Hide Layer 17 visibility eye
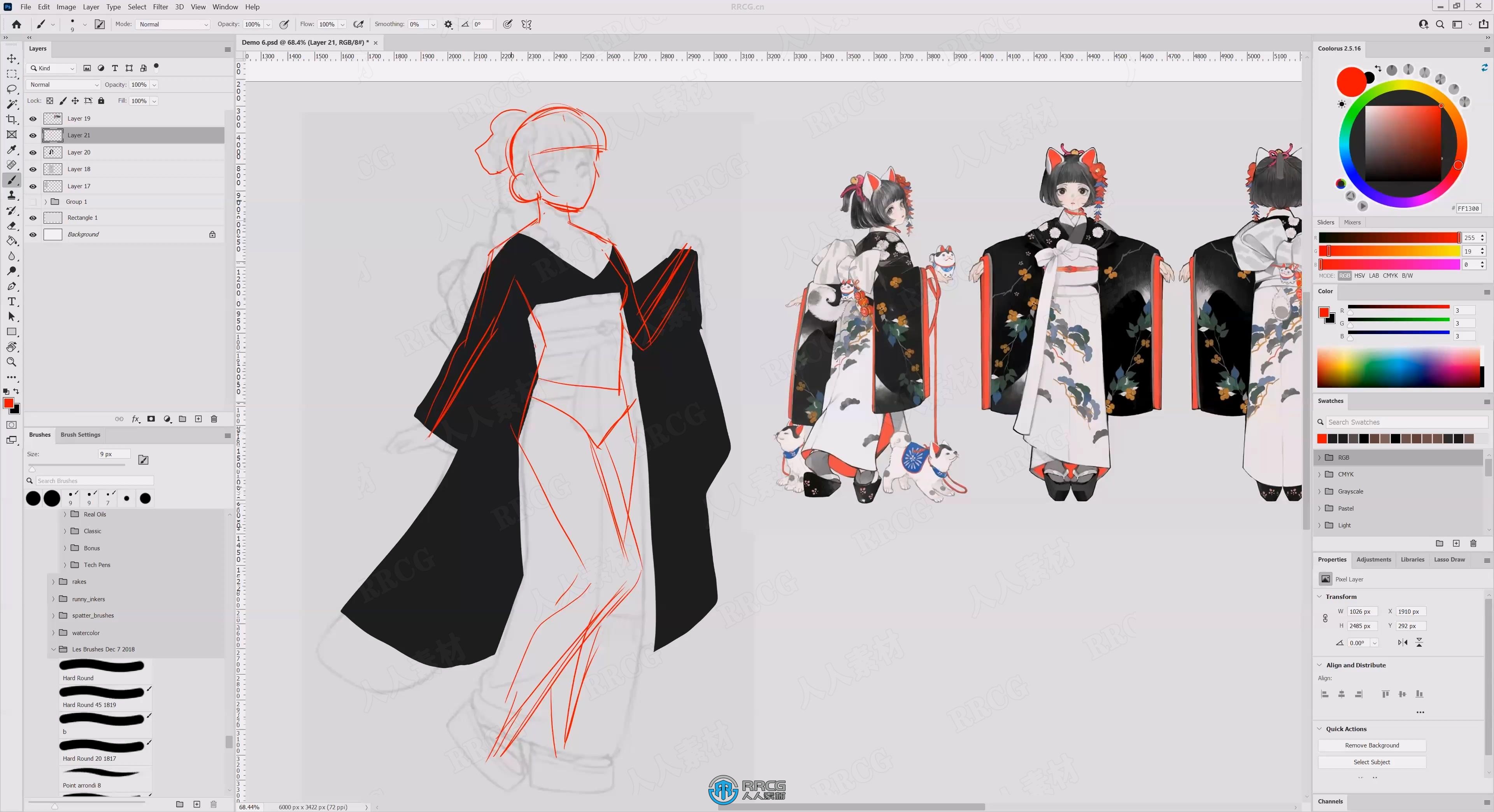Viewport: 1494px width, 812px height. point(33,187)
